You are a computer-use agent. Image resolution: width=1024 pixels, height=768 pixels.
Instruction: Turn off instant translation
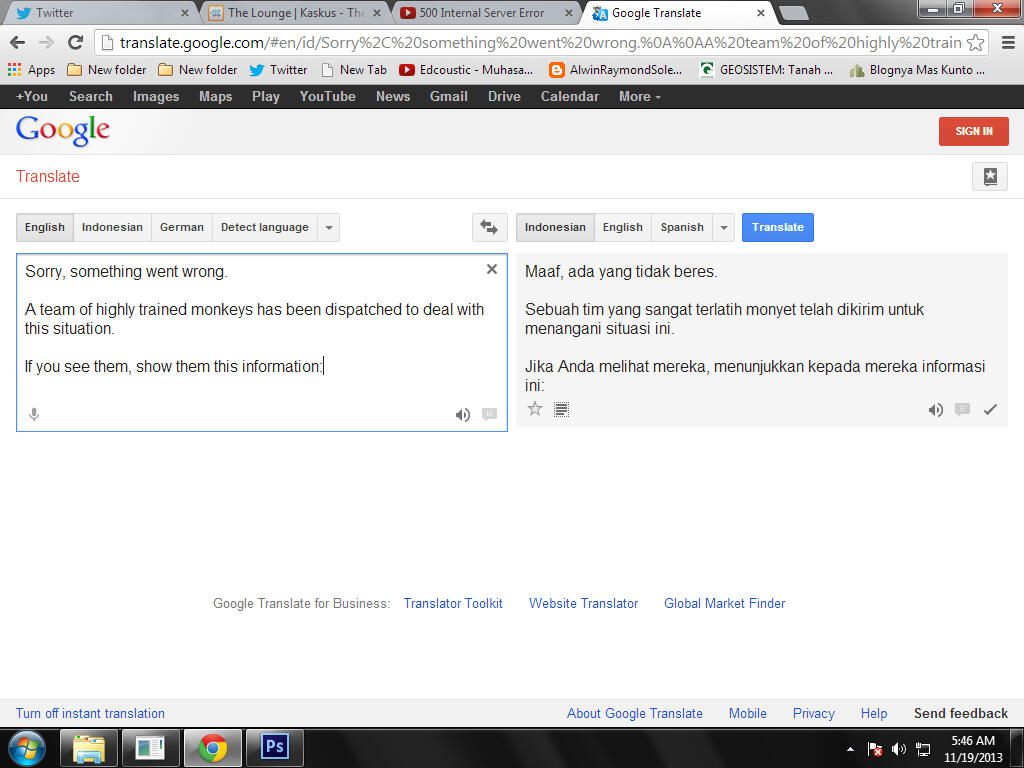(x=90, y=713)
